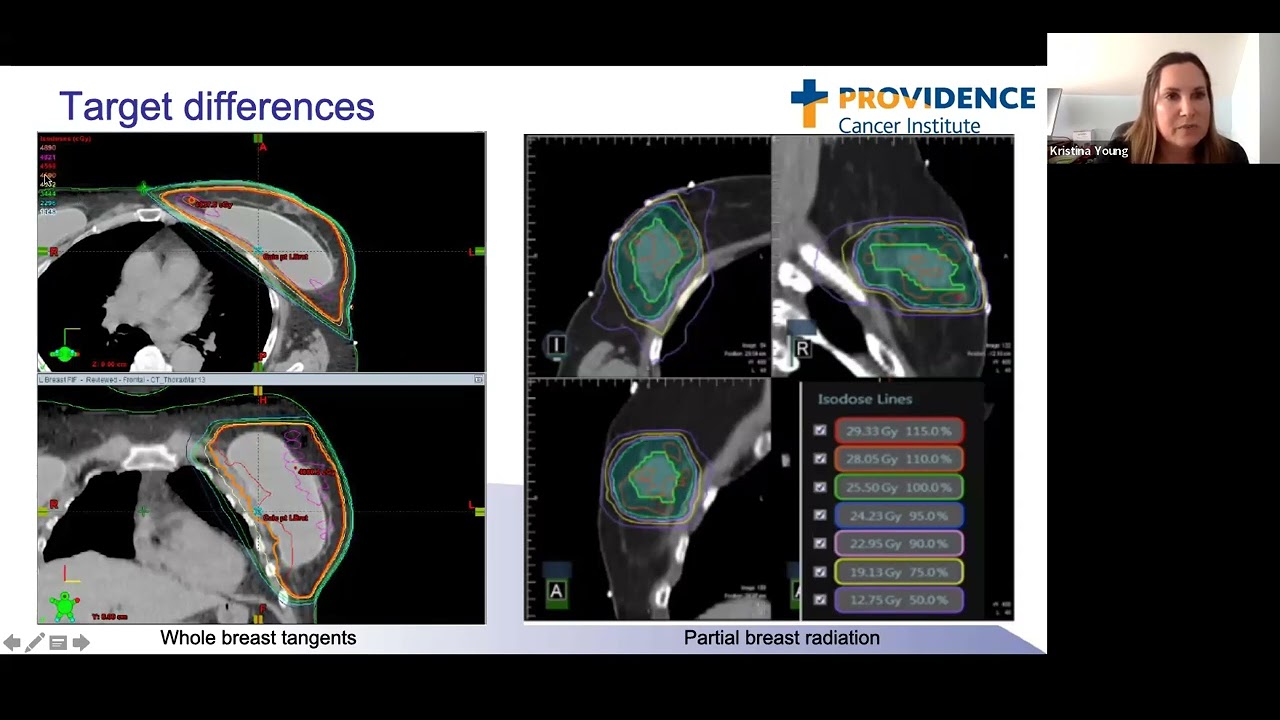The height and width of the screenshot is (720, 1280).
Task: Click Kristina Young's video thumbnail
Action: pyautogui.click(x=1163, y=98)
